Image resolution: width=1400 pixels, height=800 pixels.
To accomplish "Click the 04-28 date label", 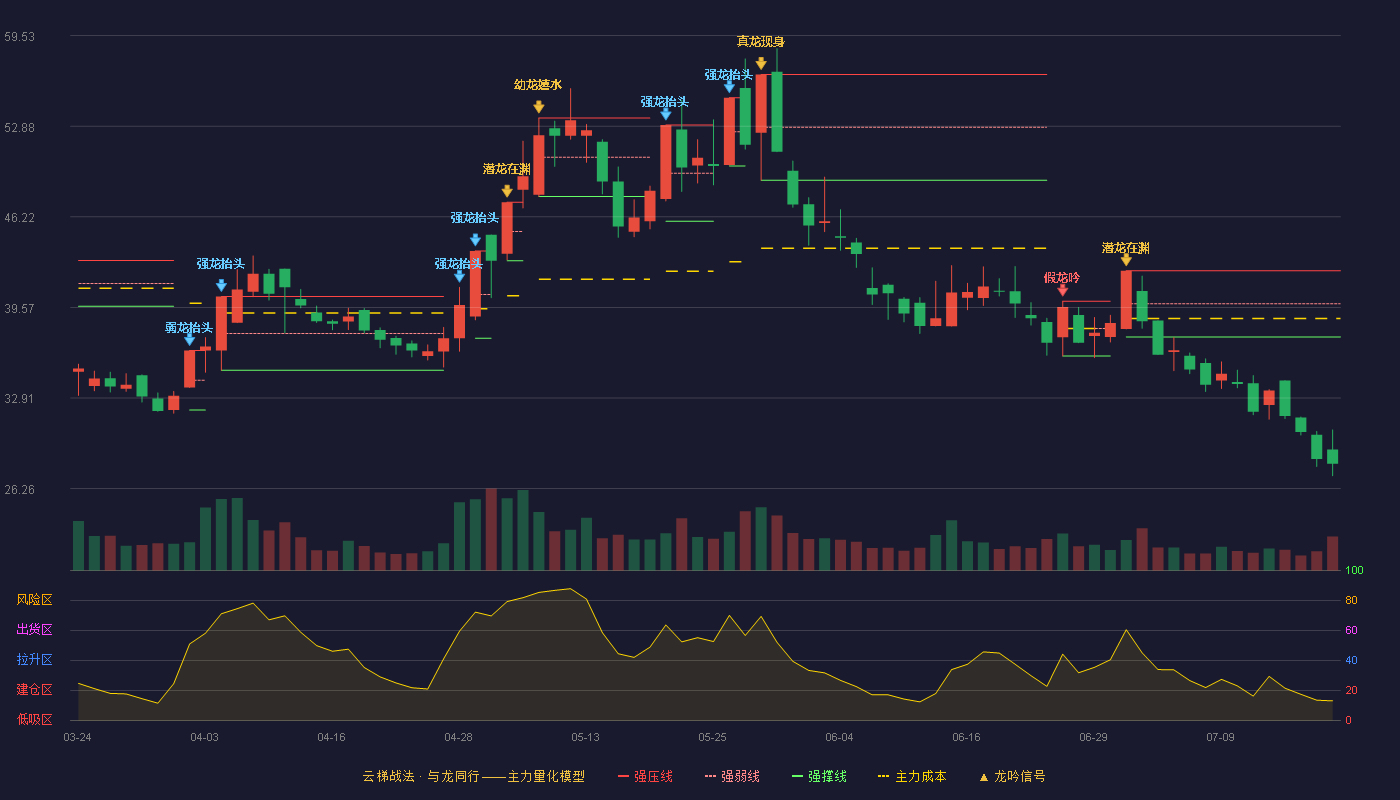I will (x=458, y=737).
